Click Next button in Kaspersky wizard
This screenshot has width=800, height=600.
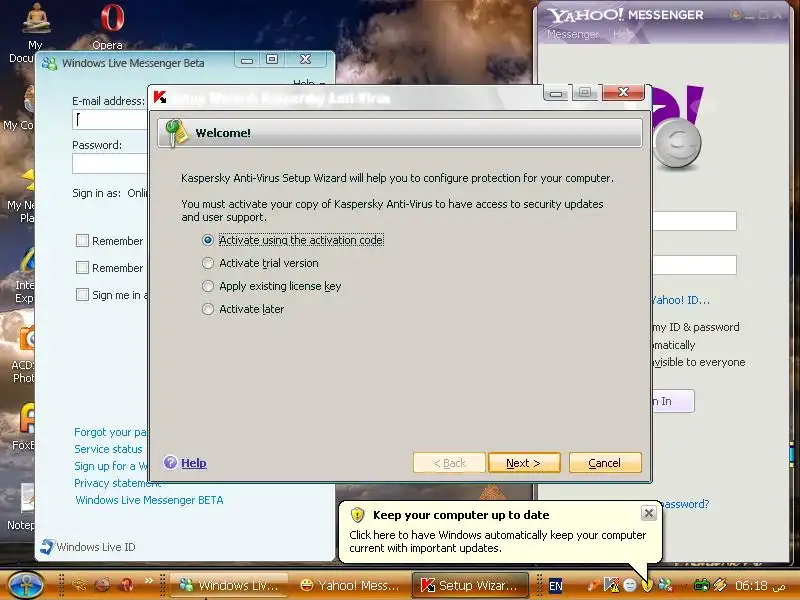pyautogui.click(x=524, y=463)
